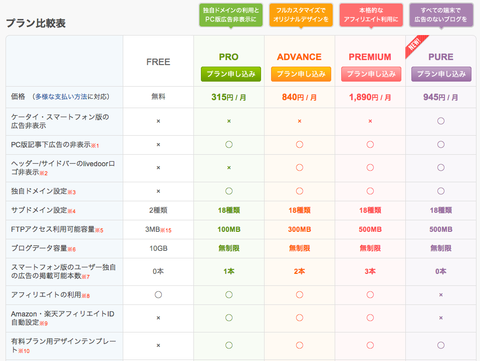The height and width of the screenshot is (361, 480).
Task: Click footnote ※5 beside FTPアクセス利用可能容量
Action: coord(99,230)
